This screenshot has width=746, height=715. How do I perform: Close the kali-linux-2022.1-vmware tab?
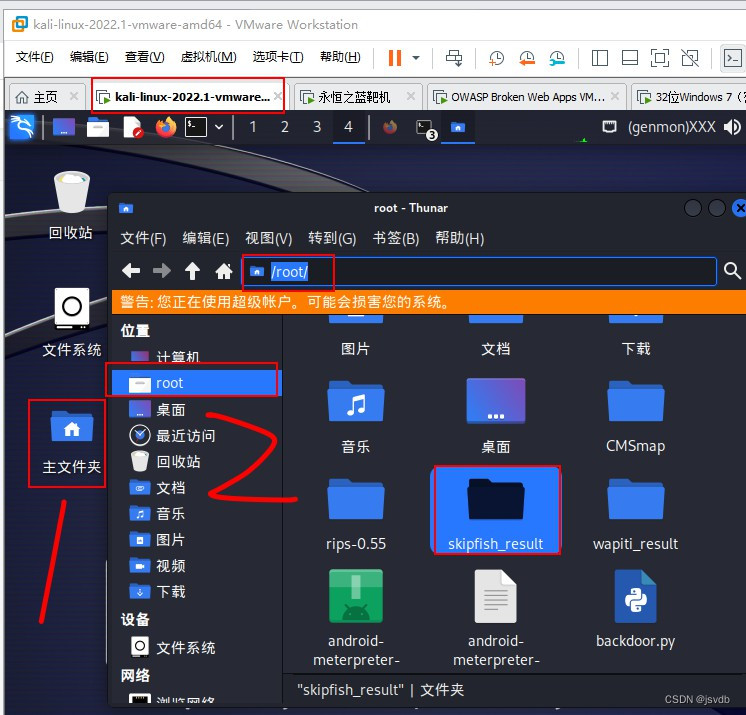(278, 97)
